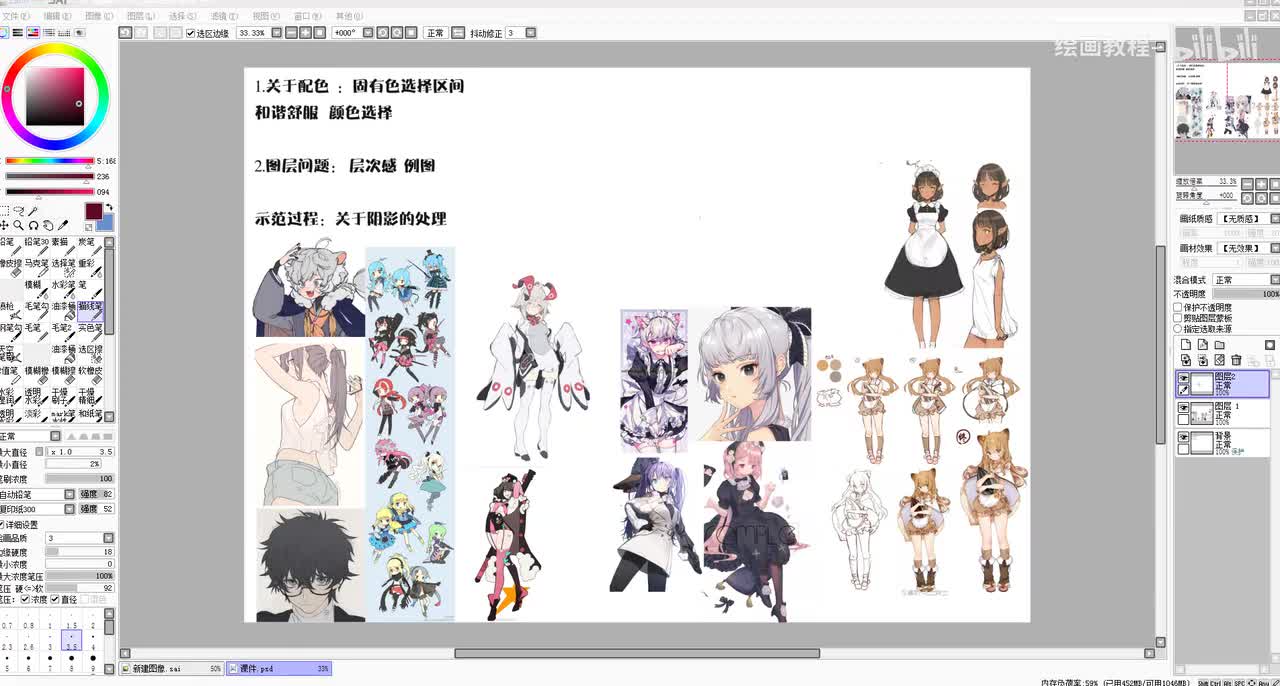The height and width of the screenshot is (686, 1280).
Task: Select the move layer tool
Action: [4, 225]
